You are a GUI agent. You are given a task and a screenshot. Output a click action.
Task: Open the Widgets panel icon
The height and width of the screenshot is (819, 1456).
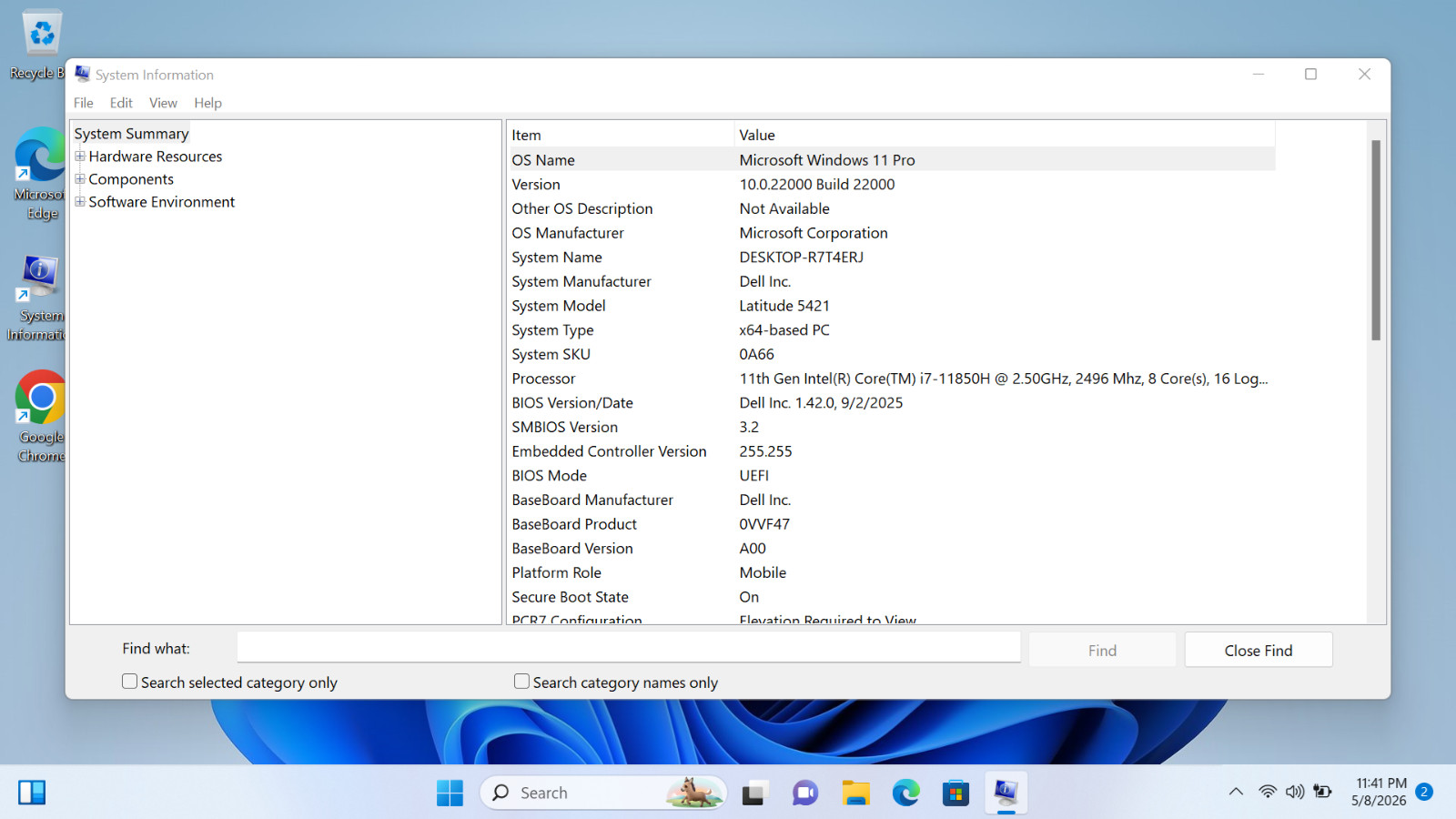32,793
